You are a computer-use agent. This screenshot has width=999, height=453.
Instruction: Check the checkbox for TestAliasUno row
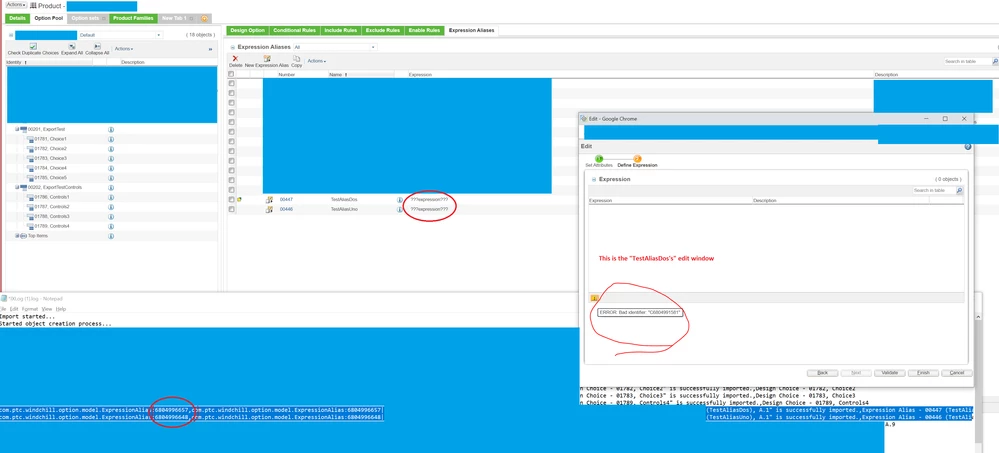pos(231,209)
